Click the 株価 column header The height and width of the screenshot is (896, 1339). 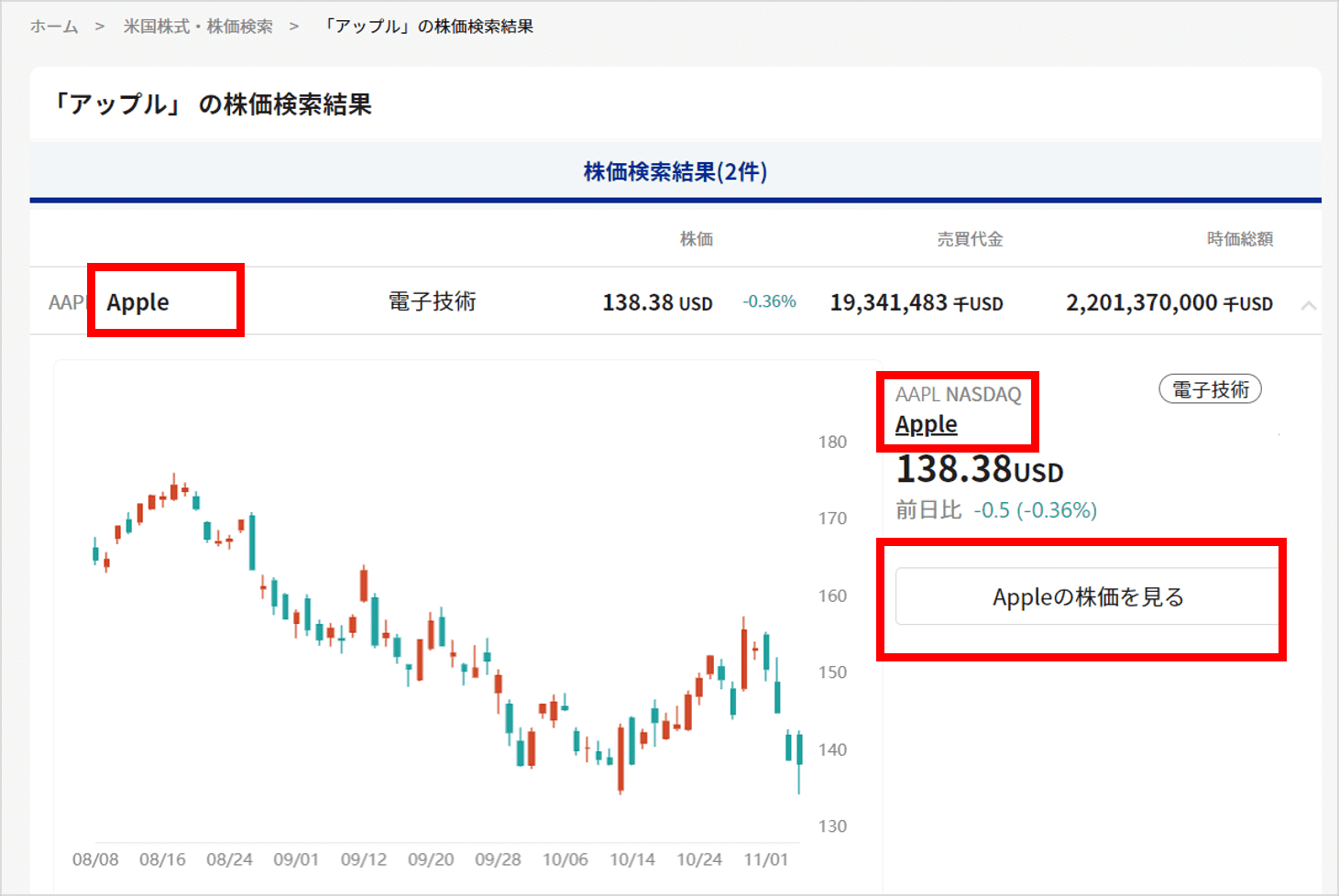pos(697,239)
